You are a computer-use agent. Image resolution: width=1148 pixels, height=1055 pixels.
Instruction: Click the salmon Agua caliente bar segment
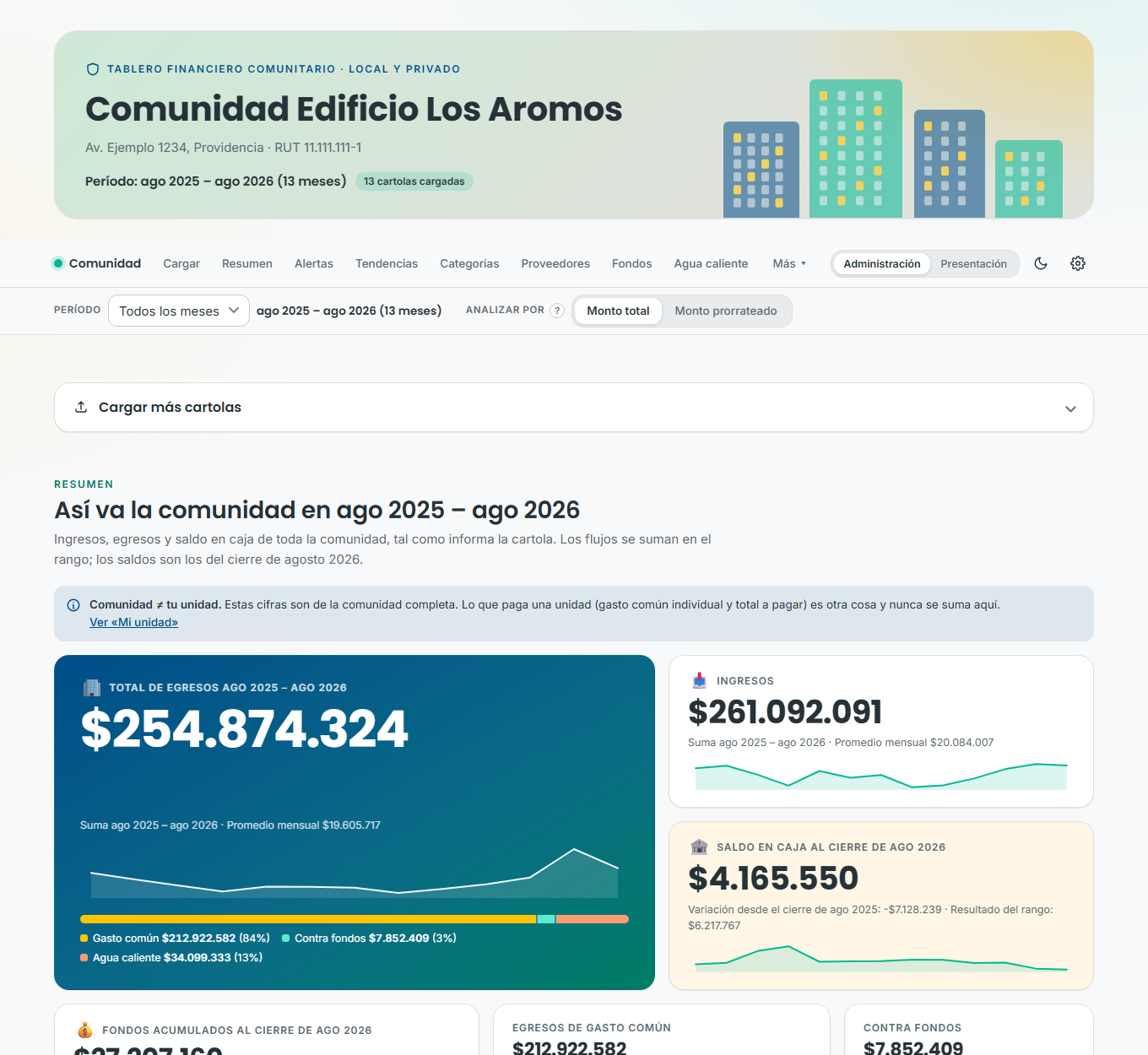coord(592,919)
